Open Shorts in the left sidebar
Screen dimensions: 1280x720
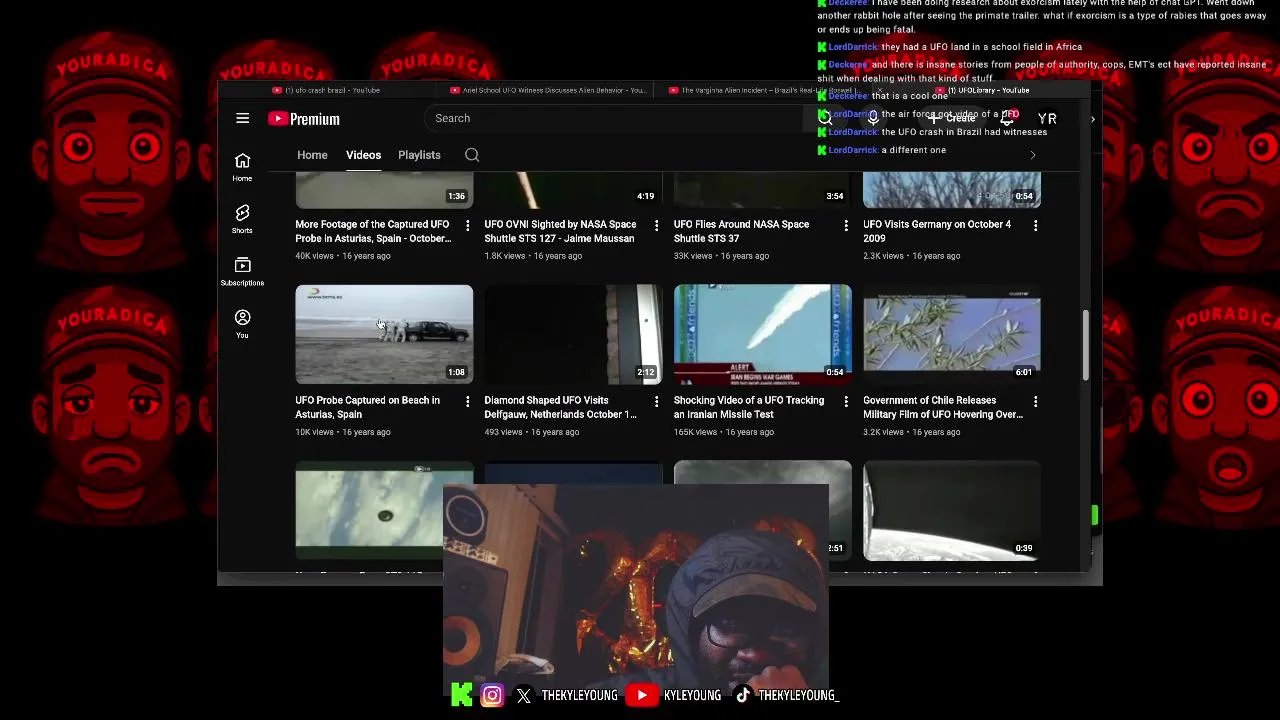[x=242, y=219]
